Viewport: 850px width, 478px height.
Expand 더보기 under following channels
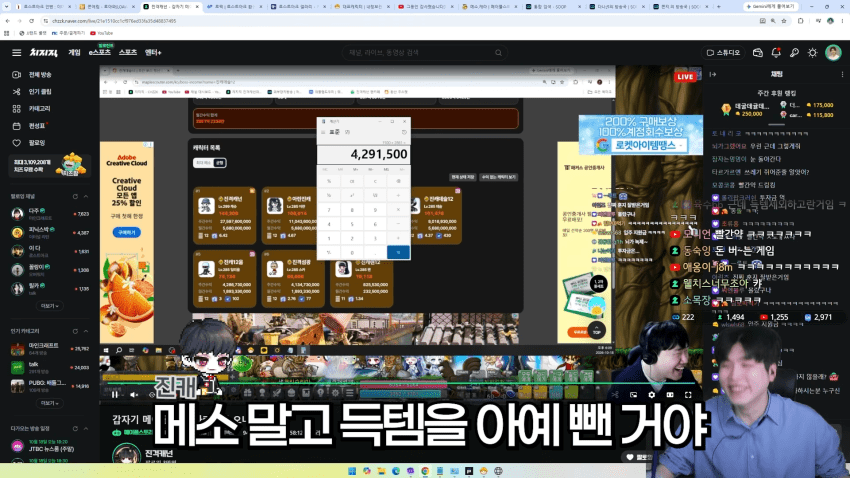click(49, 306)
